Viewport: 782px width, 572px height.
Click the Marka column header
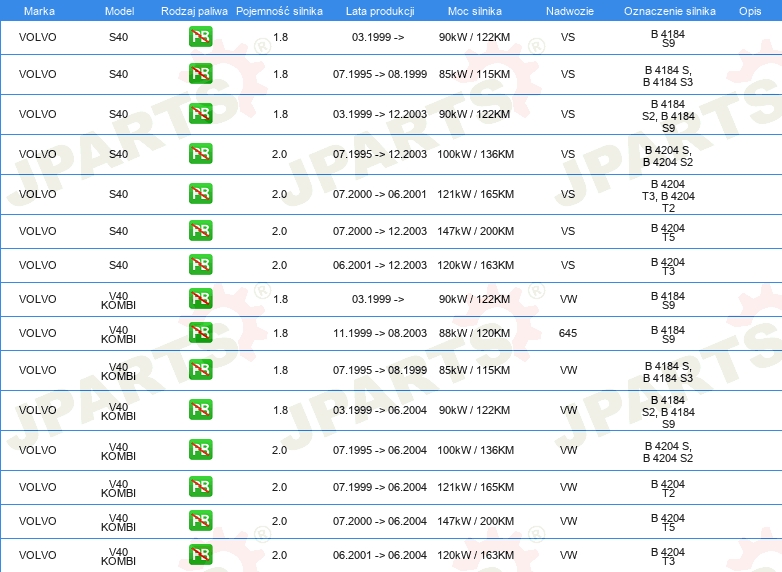pyautogui.click(x=39, y=11)
